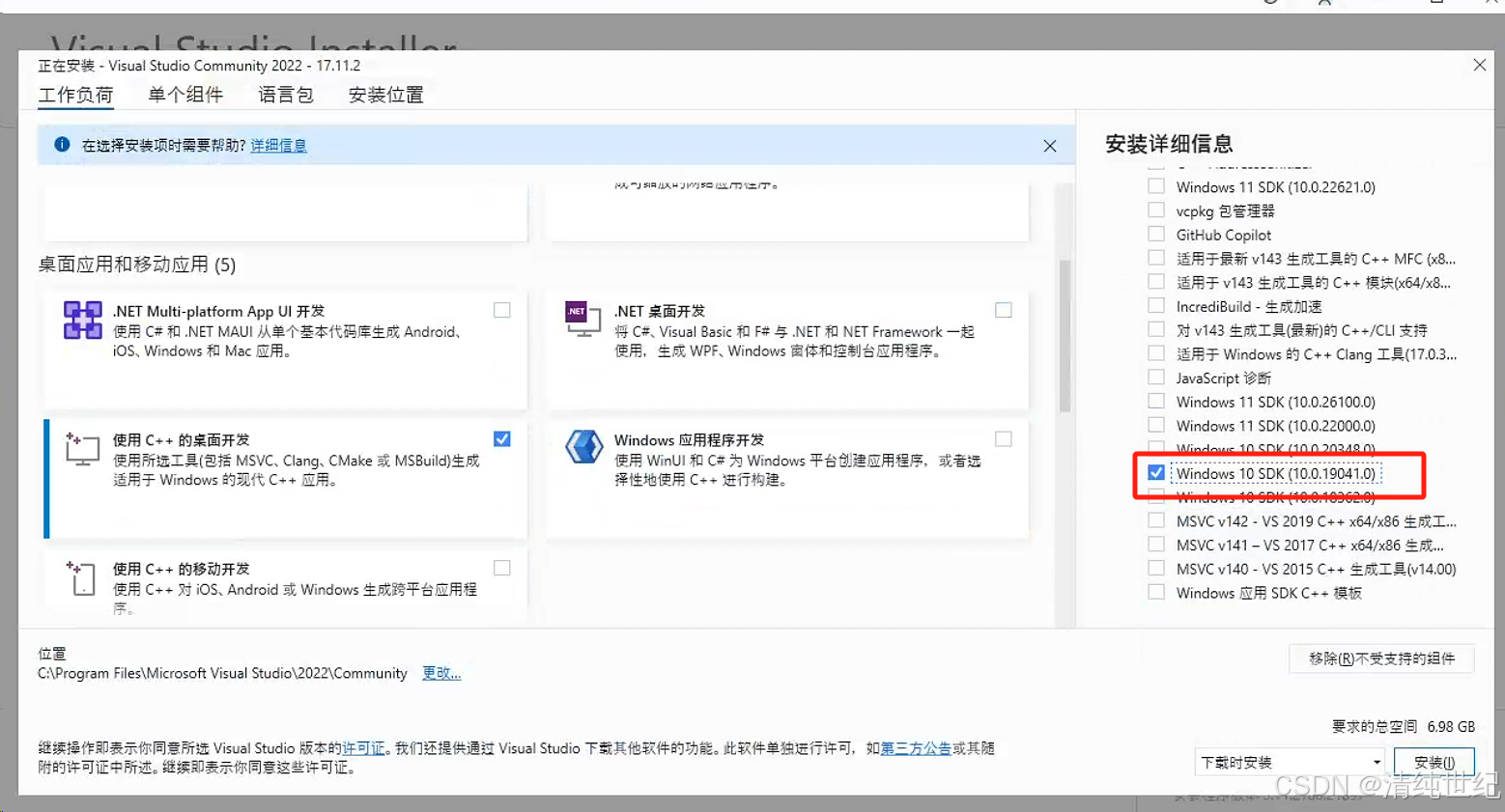Check MSVC v140 - VS 2015 C++ build tools
1505x812 pixels.
coord(1156,569)
